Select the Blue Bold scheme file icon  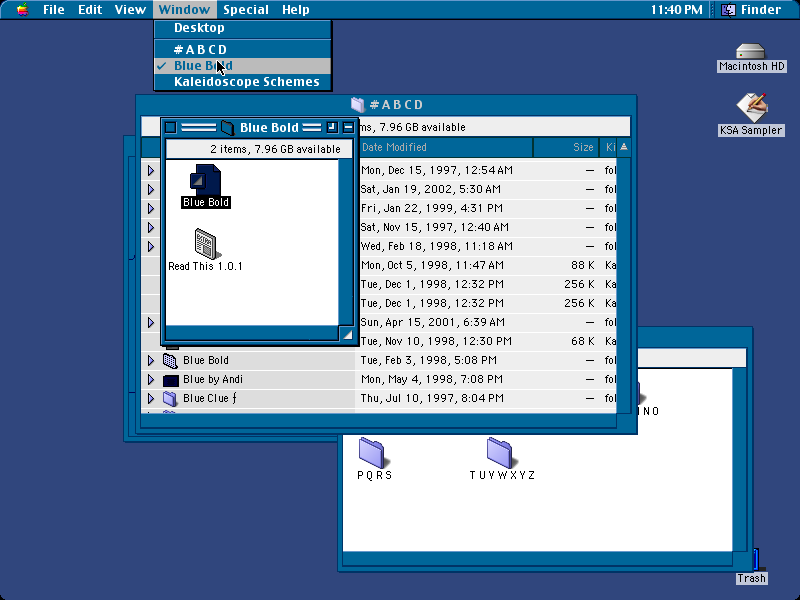tap(205, 180)
